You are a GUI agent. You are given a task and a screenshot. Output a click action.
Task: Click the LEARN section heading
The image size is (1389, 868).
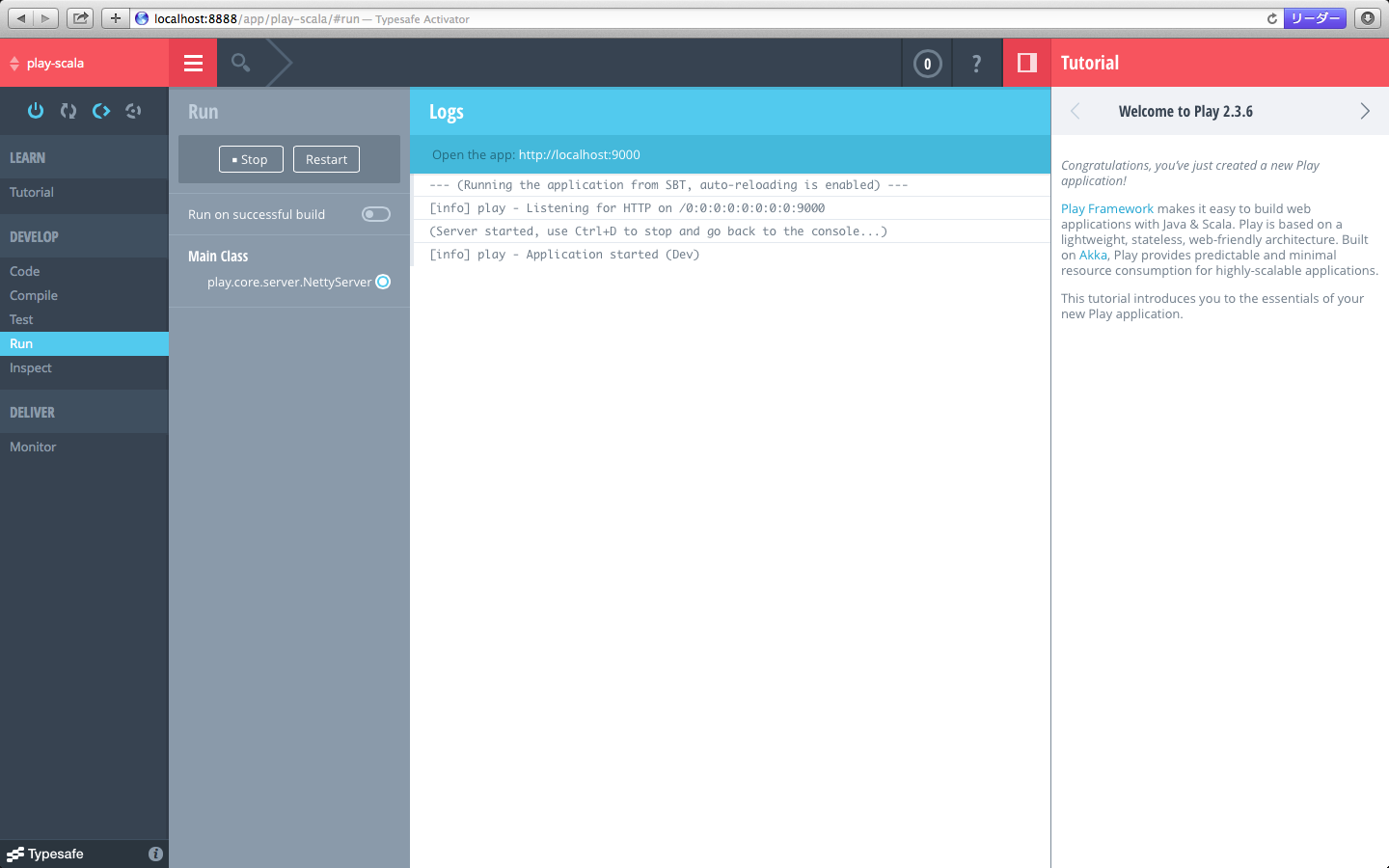click(x=27, y=157)
